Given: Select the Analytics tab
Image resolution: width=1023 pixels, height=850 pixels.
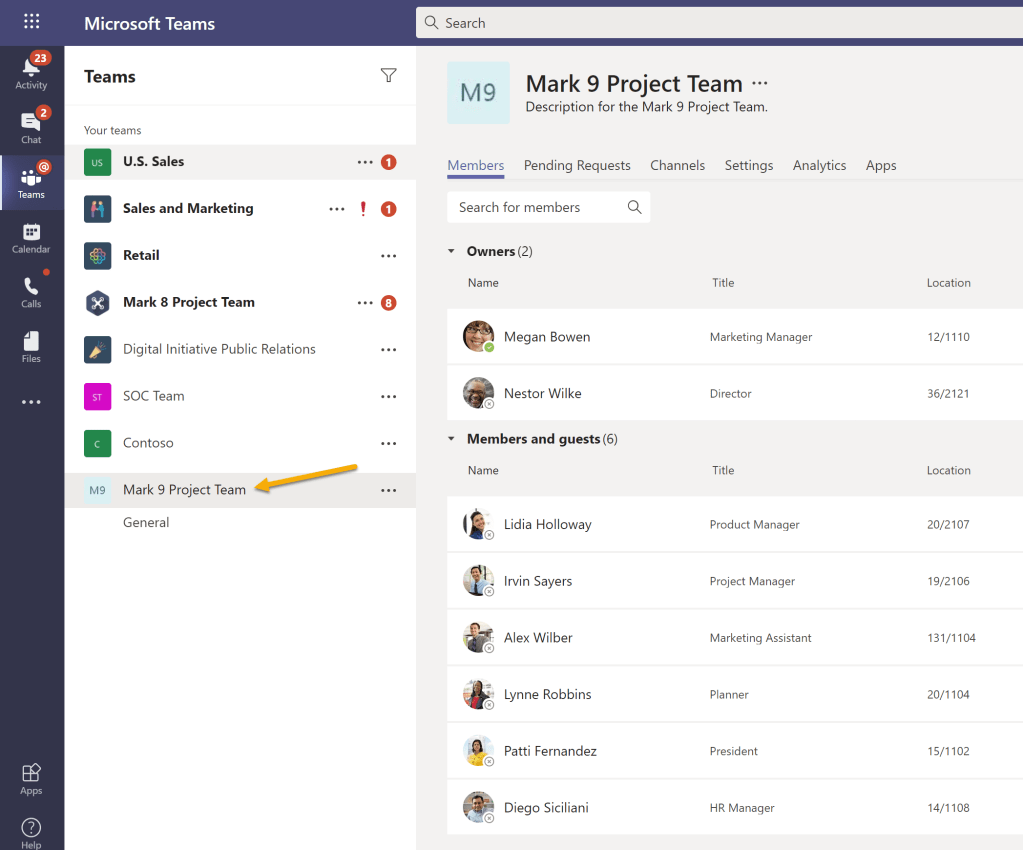Looking at the screenshot, I should (819, 165).
